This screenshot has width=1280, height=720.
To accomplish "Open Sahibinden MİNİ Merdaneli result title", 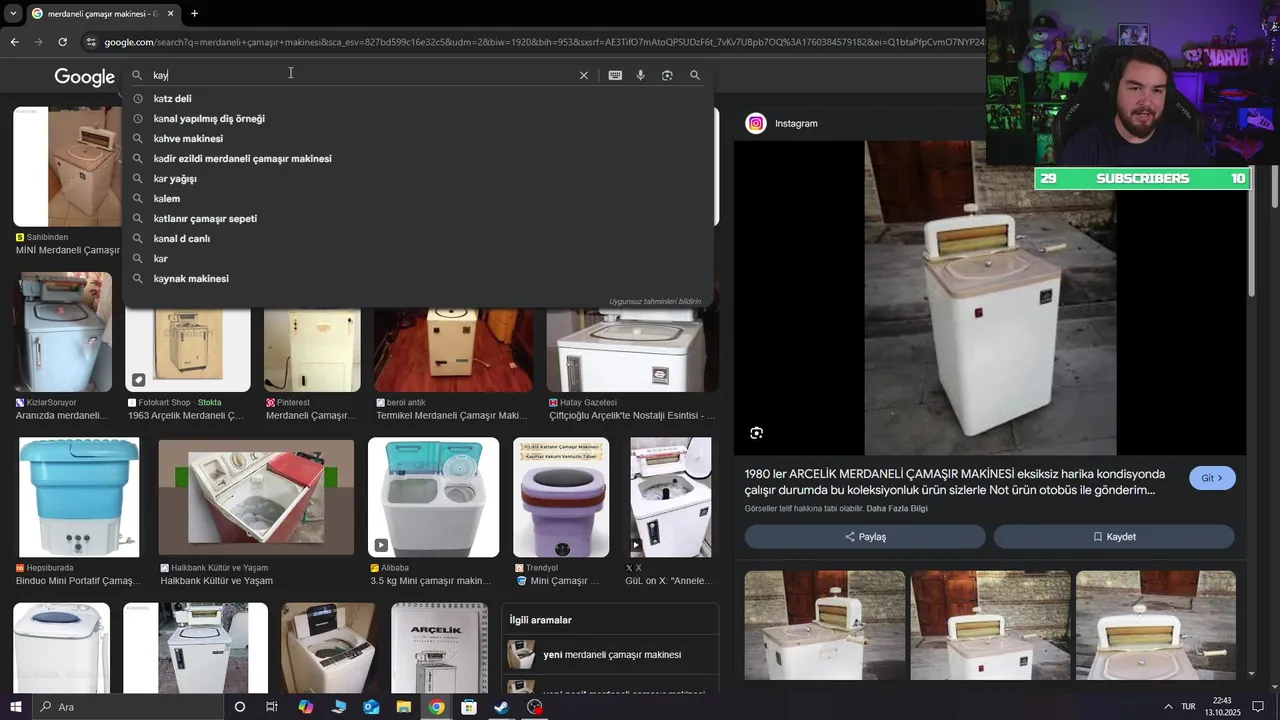I will point(68,251).
